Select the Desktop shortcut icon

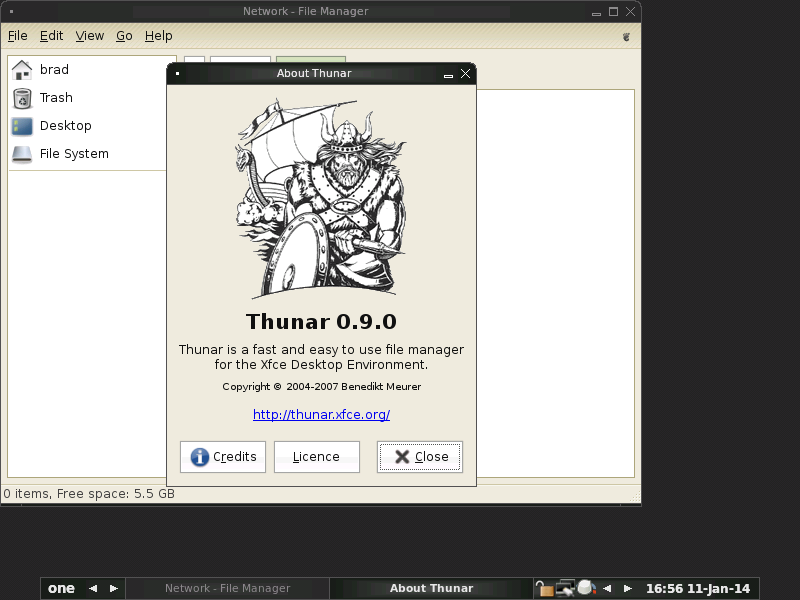tap(22, 126)
